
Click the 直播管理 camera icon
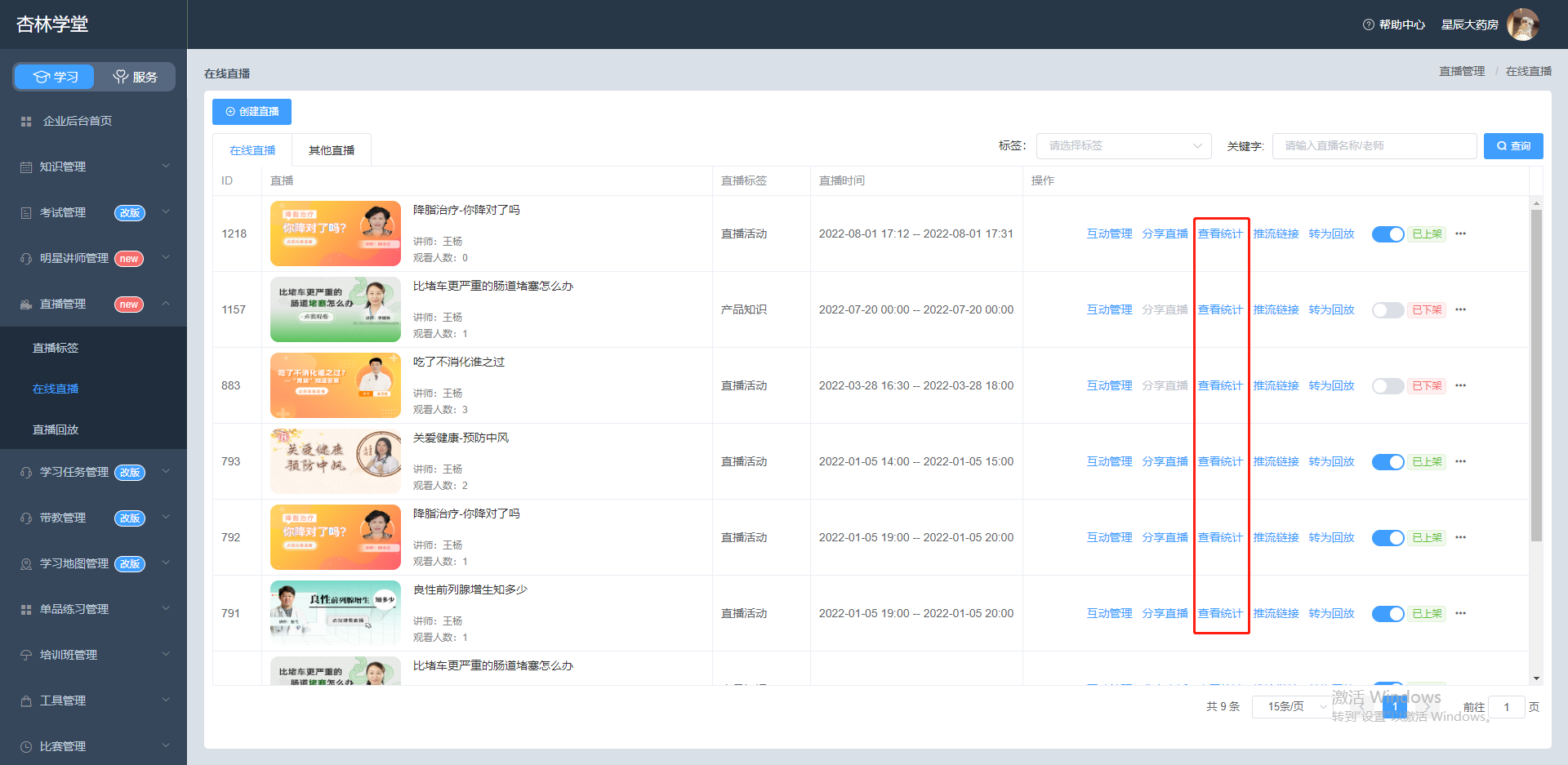(x=26, y=305)
